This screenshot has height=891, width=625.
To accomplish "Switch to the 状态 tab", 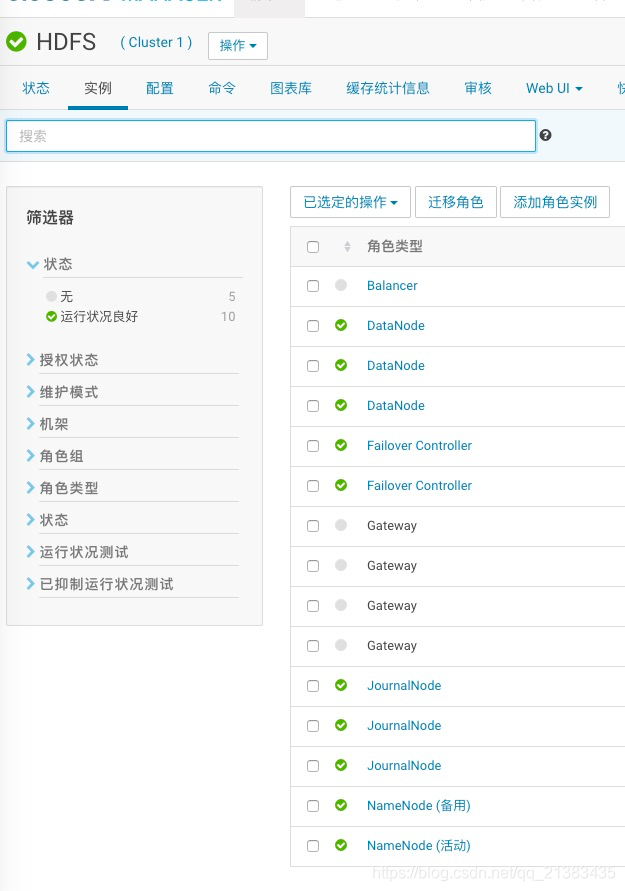I will 36,88.
